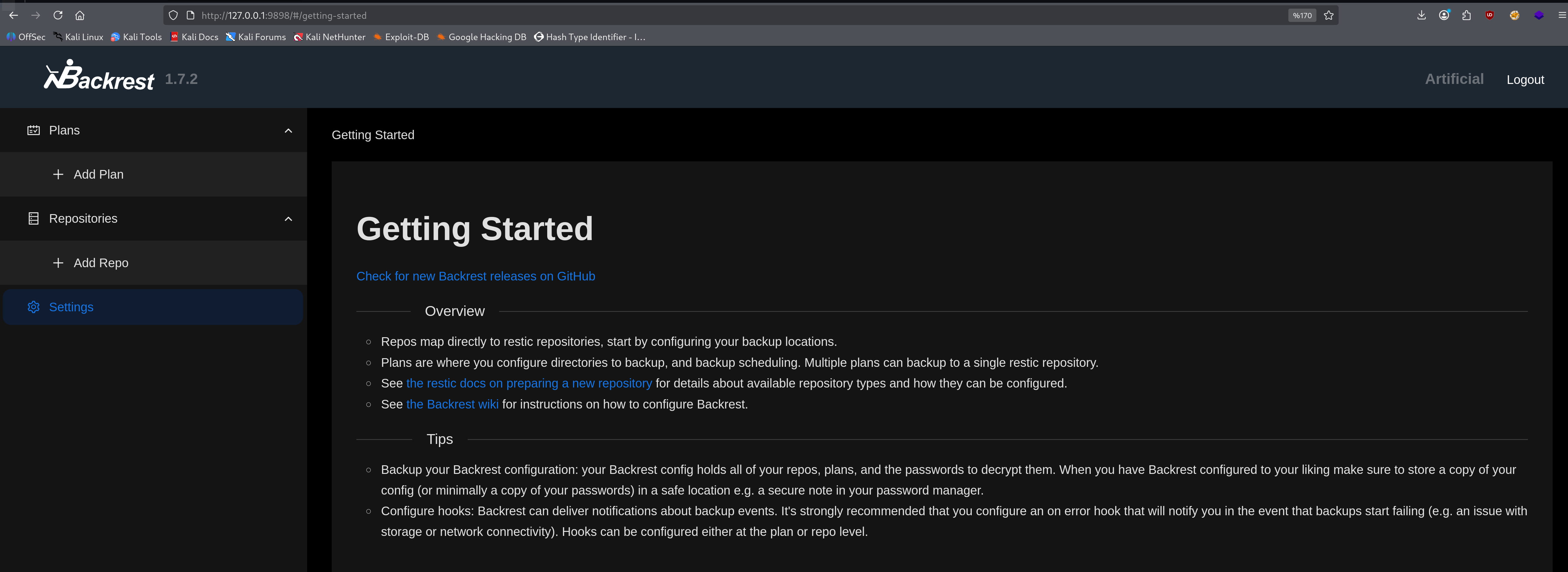Viewport: 1568px width, 572px height.
Task: Open the extensions puzzle icon
Action: pos(1466,15)
